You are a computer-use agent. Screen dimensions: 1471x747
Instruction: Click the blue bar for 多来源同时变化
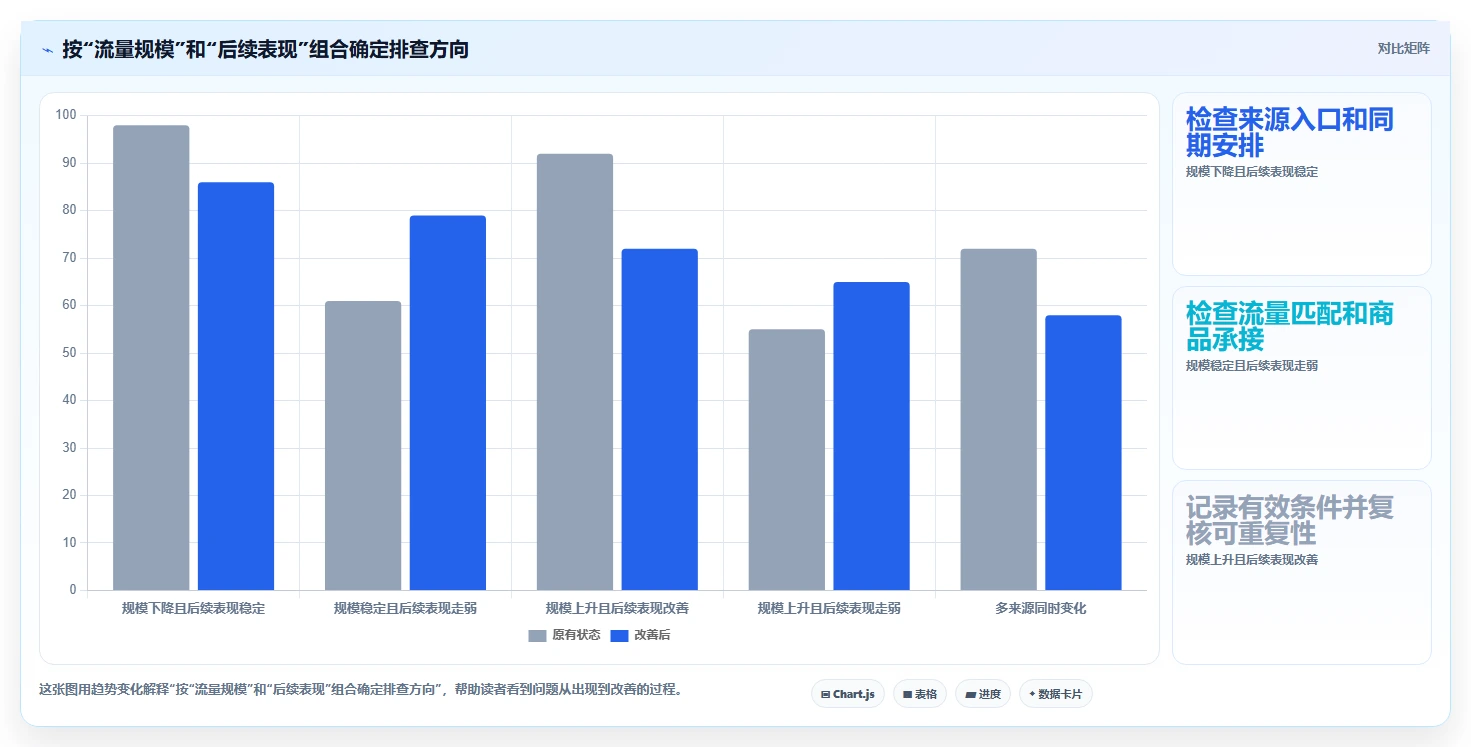pyautogui.click(x=1084, y=453)
